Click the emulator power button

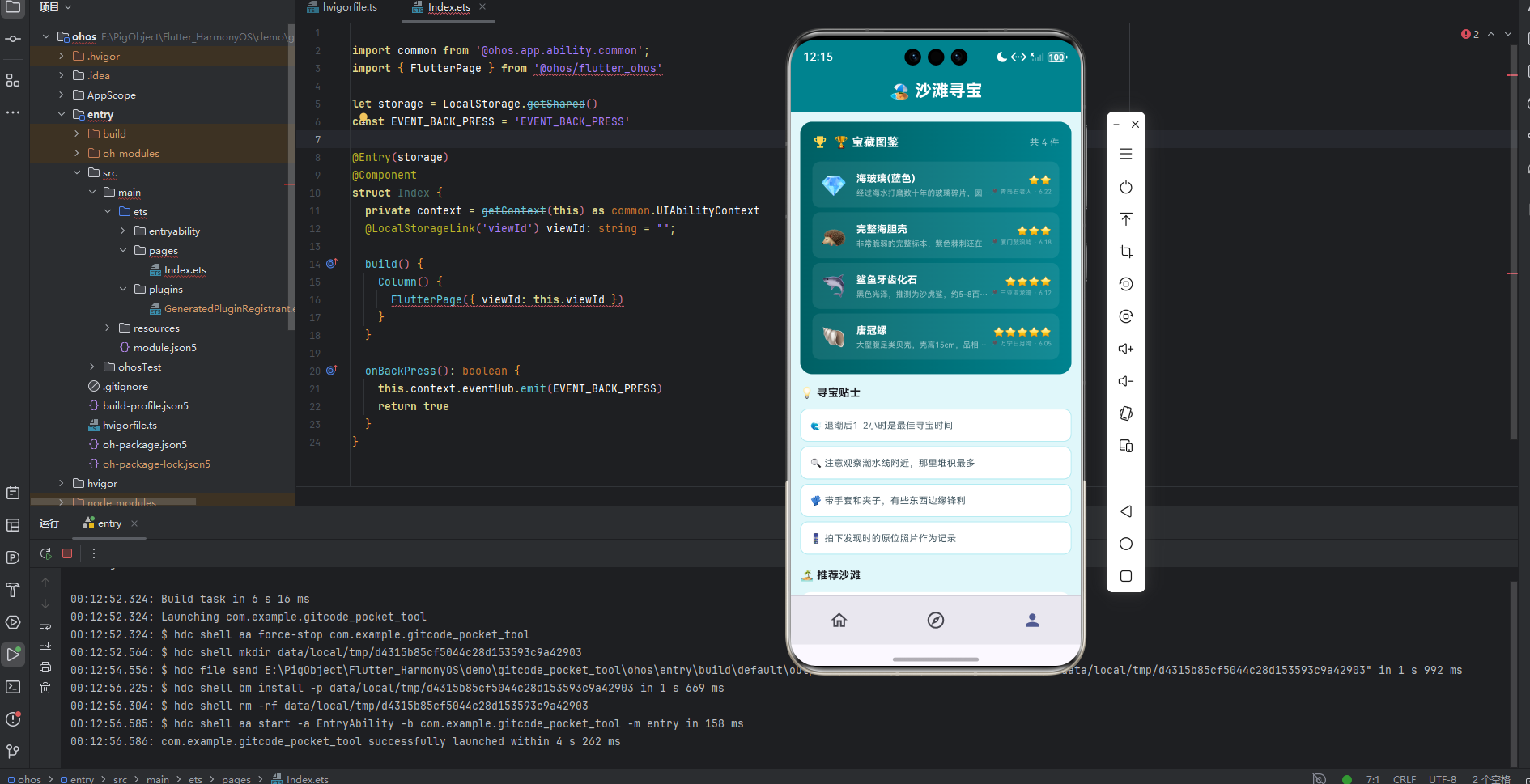tap(1126, 187)
